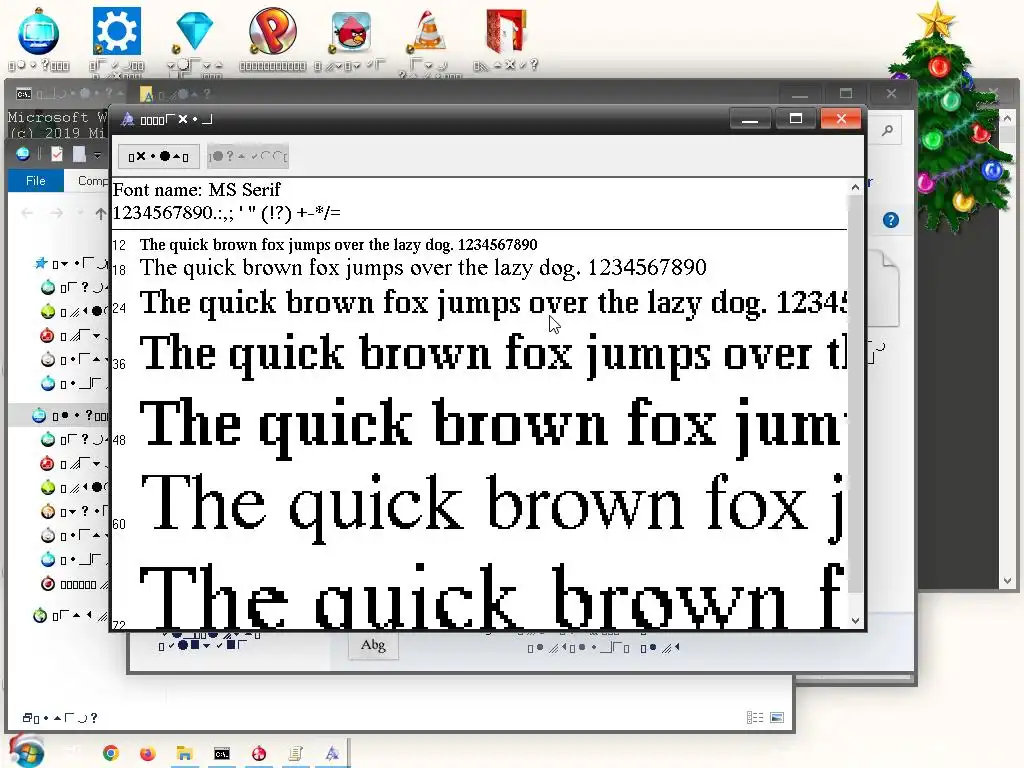The width and height of the screenshot is (1024, 768).
Task: Click the font viewer title bar icon
Action: 128,120
